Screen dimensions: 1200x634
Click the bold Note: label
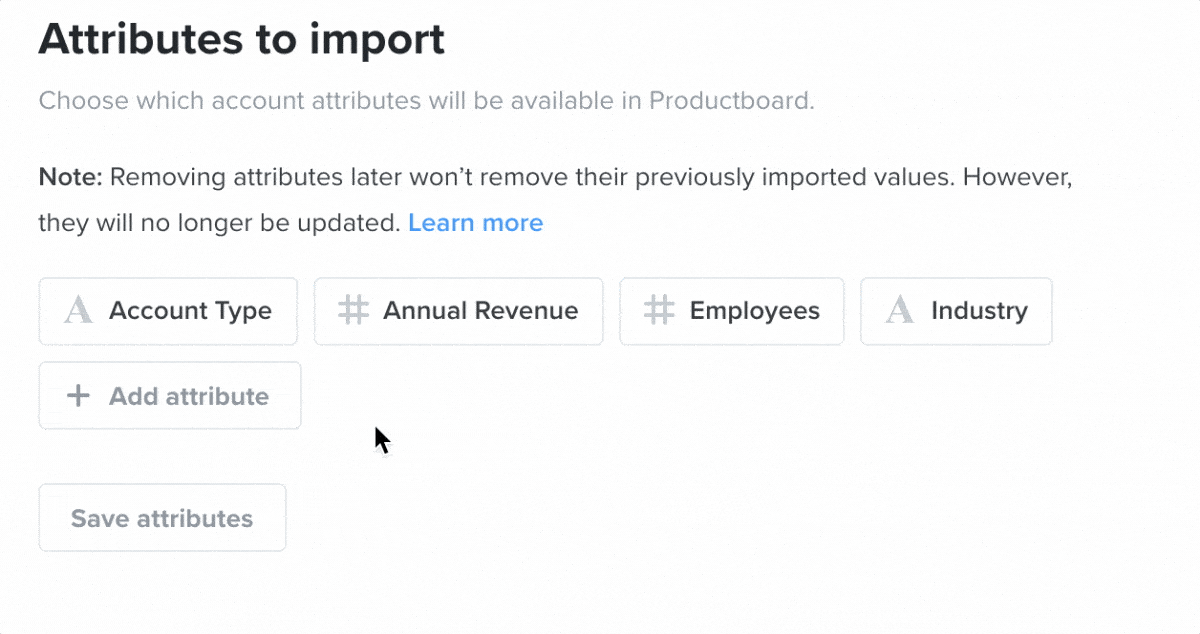click(70, 178)
